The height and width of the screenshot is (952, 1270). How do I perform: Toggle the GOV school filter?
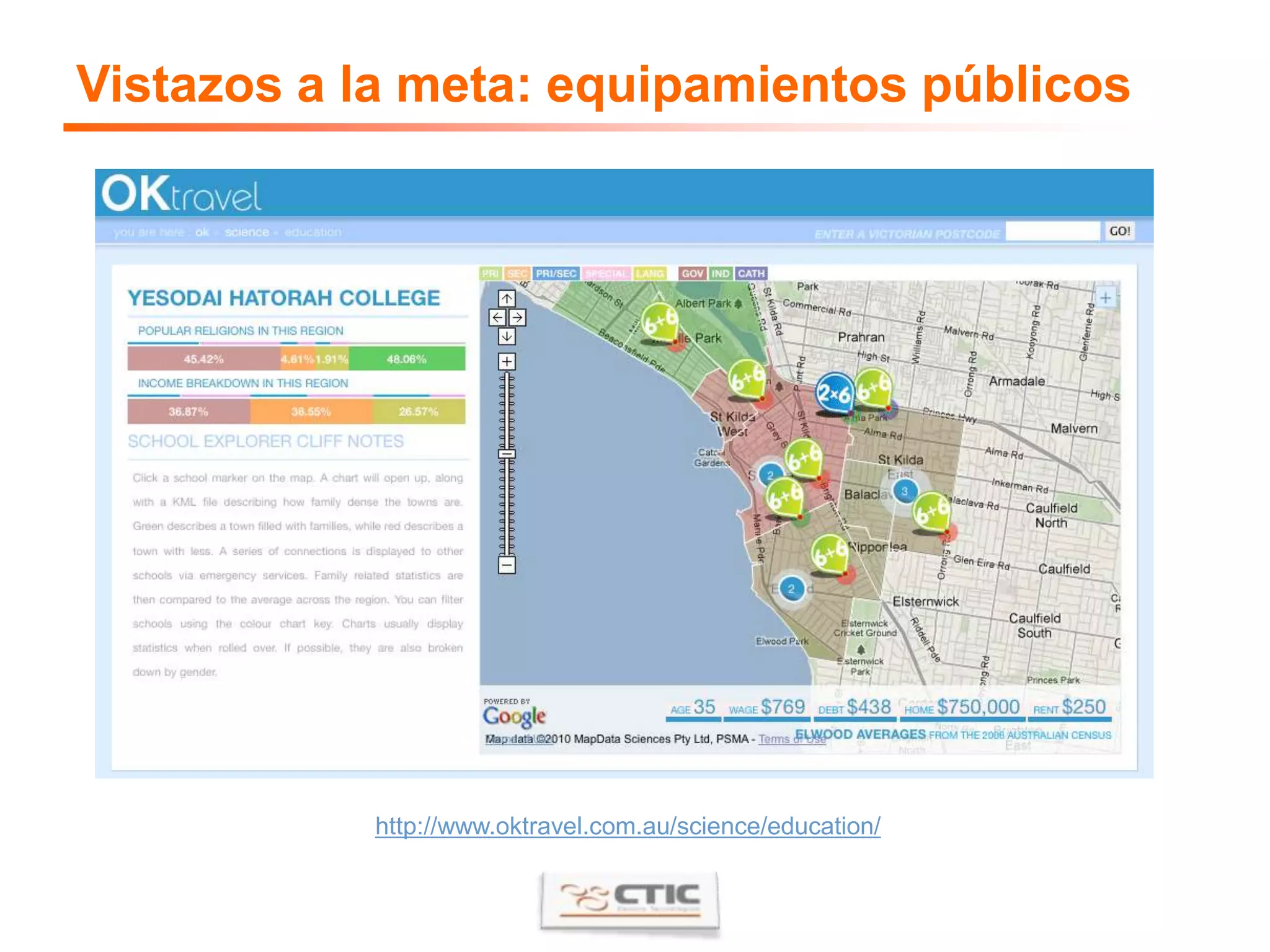coord(692,273)
